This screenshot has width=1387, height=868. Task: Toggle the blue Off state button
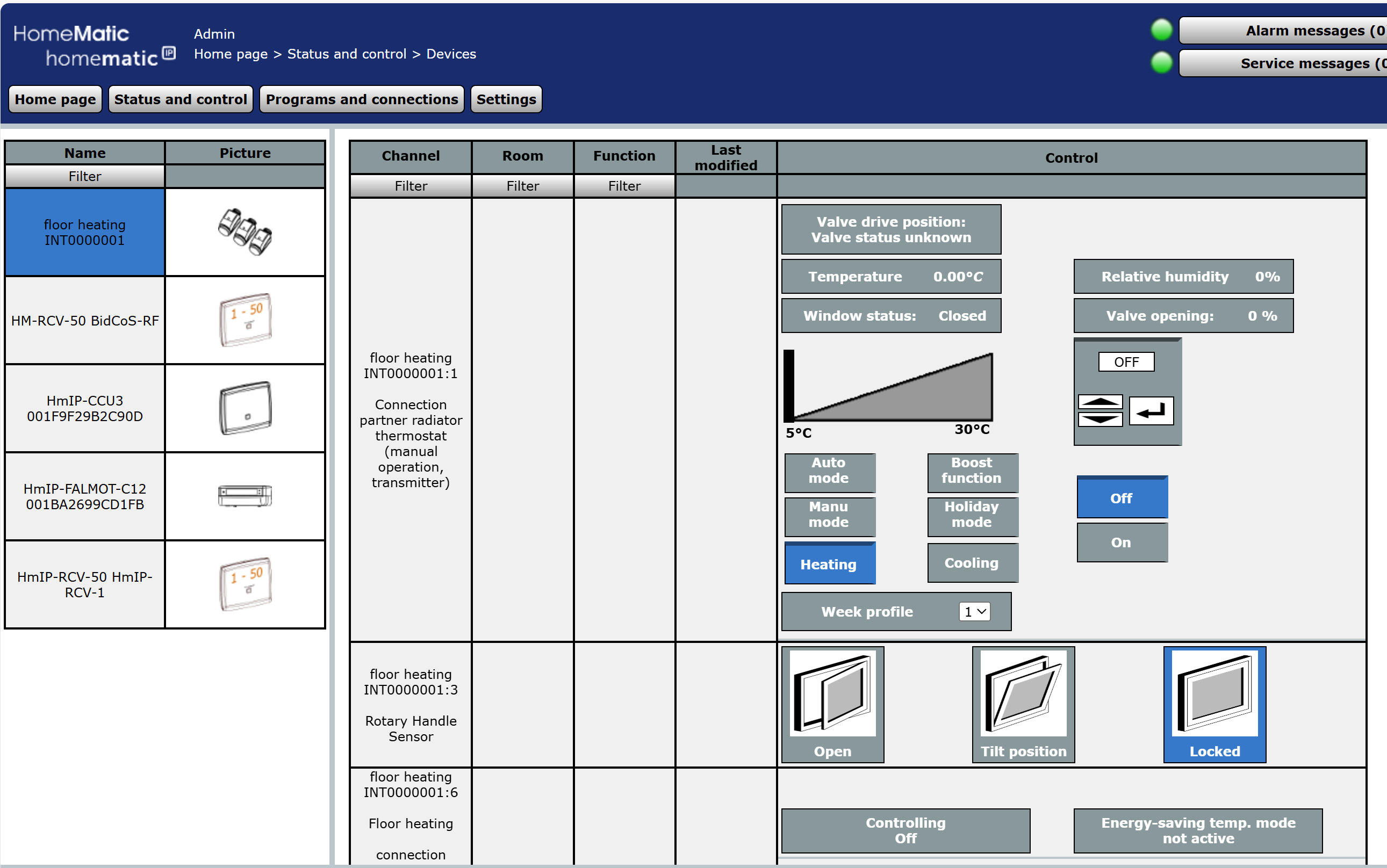[1121, 498]
